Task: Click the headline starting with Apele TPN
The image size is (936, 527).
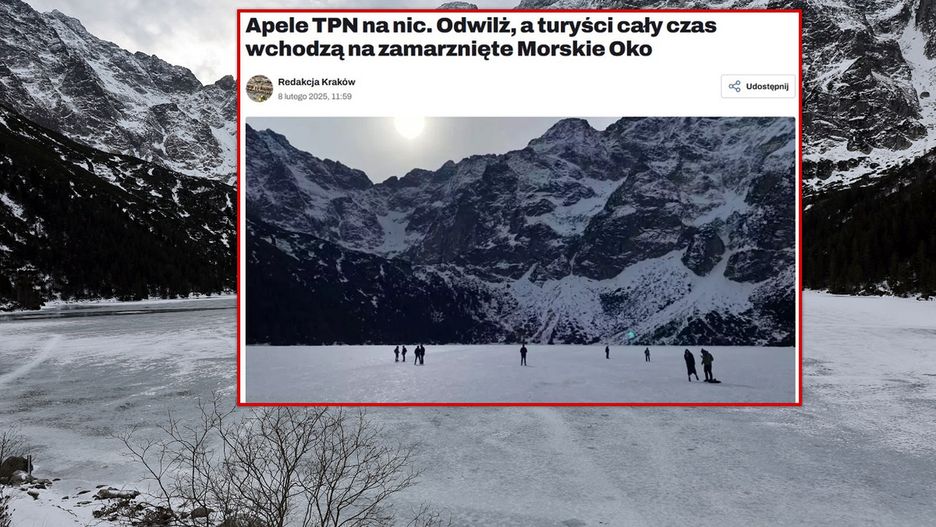Action: [481, 37]
